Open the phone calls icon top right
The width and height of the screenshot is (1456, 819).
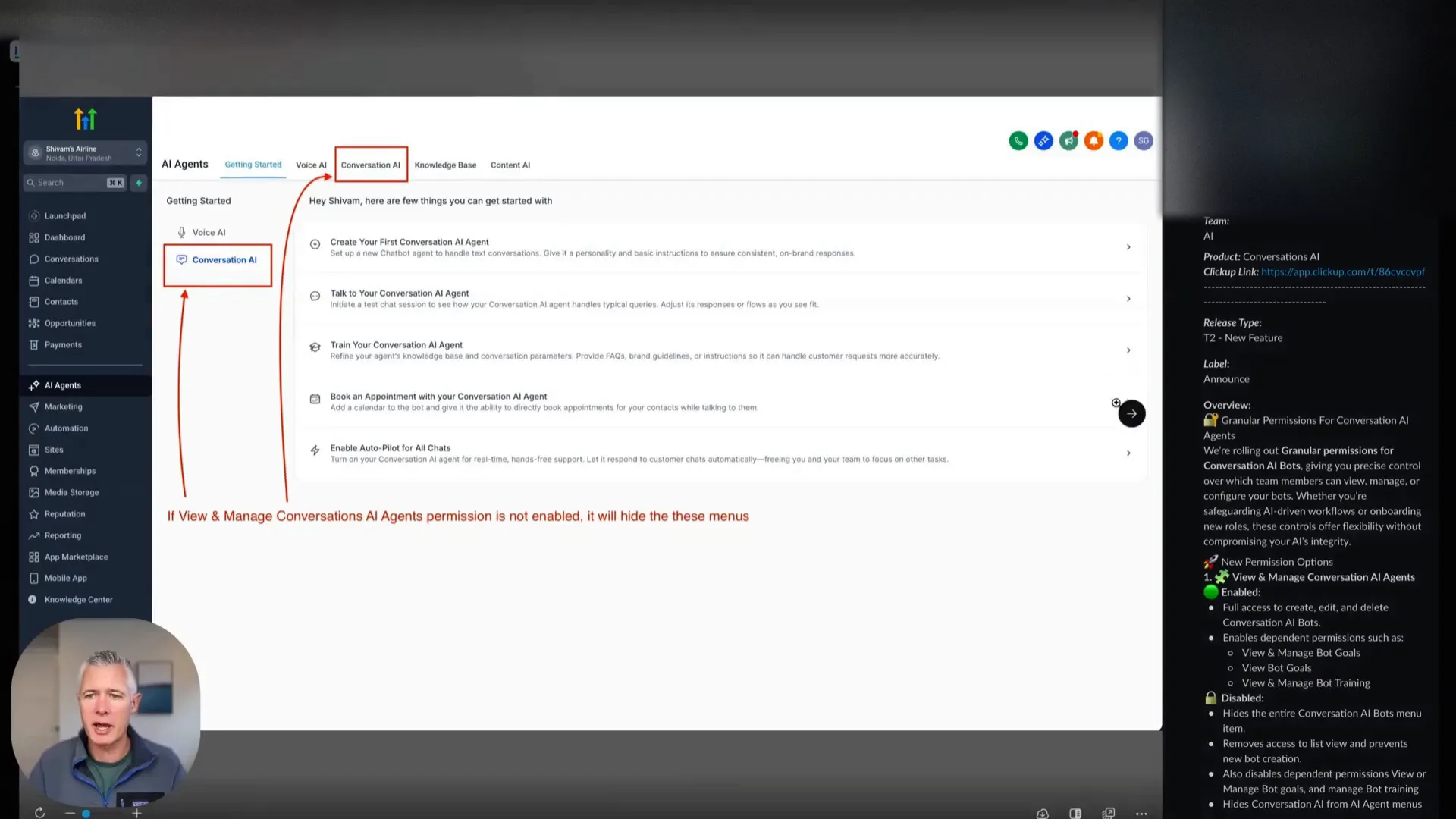1018,140
